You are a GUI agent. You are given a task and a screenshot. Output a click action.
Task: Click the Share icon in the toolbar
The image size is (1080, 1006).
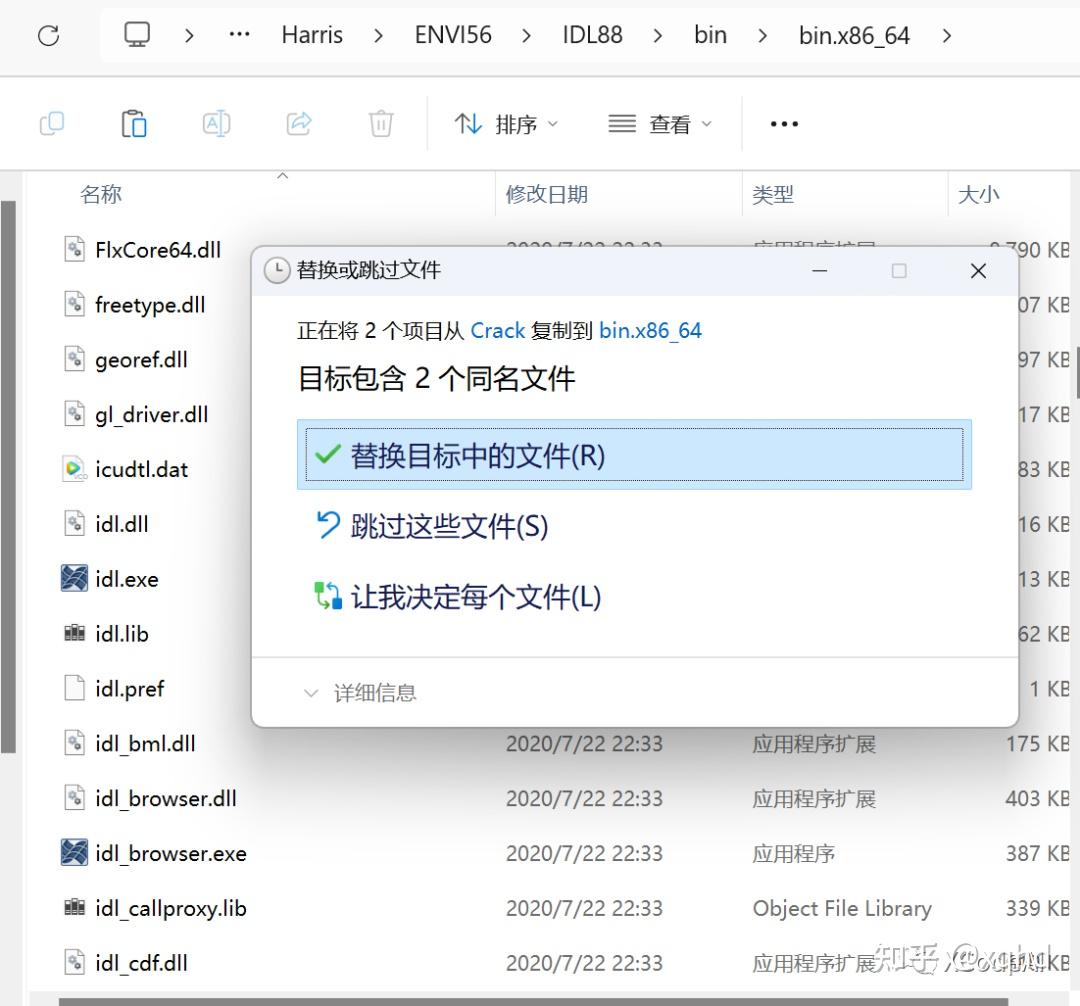click(x=297, y=122)
